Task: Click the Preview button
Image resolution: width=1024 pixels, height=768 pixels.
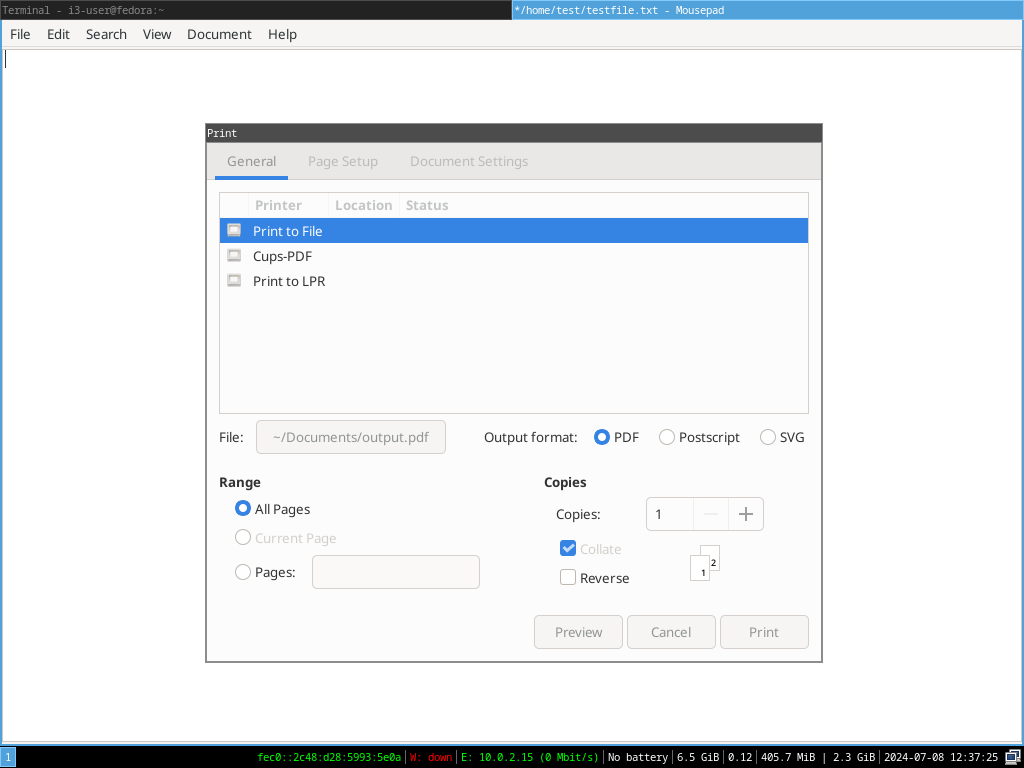Action: pos(578,632)
